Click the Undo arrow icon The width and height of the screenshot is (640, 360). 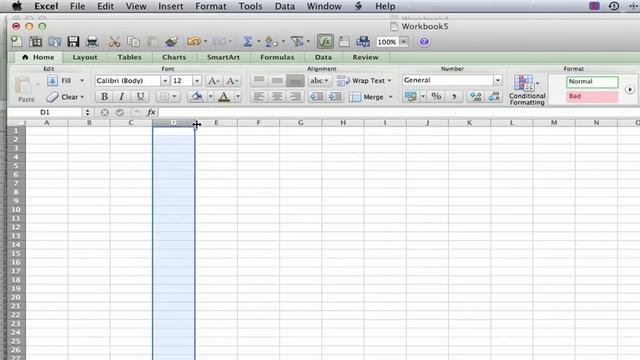(x=193, y=41)
